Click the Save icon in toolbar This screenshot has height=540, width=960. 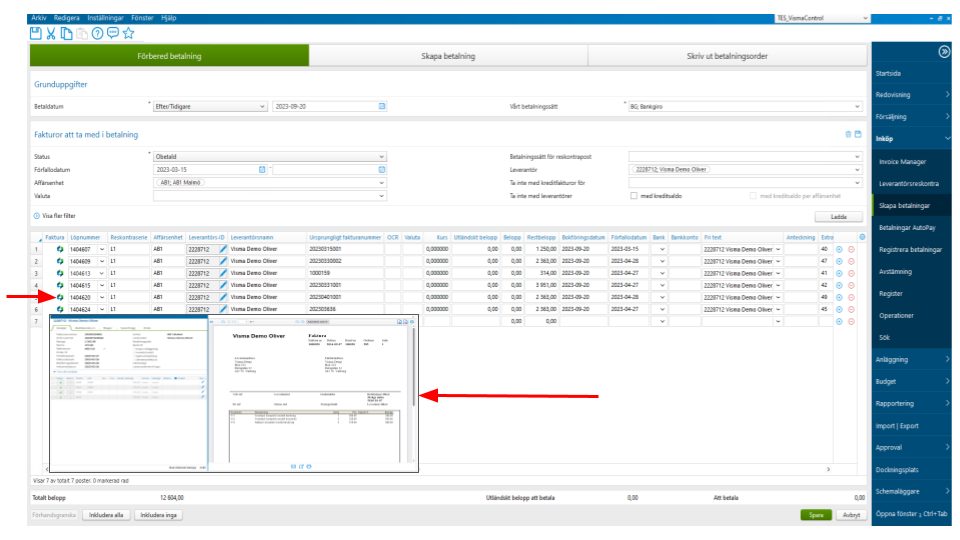[36, 34]
